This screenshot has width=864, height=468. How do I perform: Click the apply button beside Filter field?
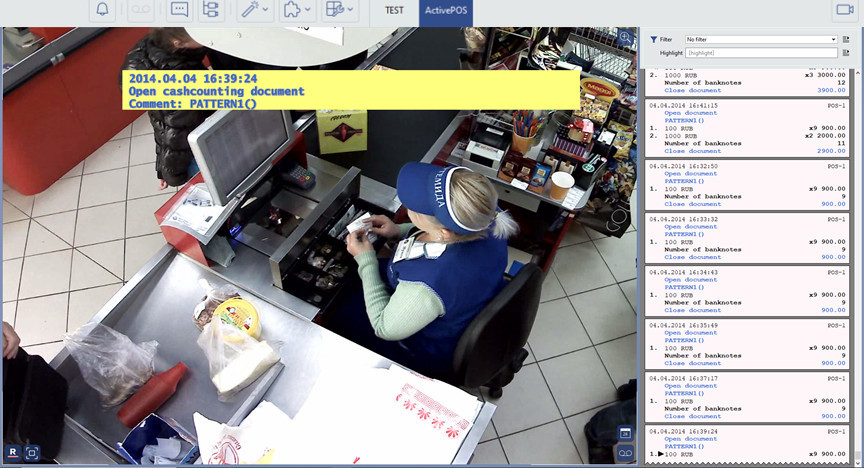[x=848, y=39]
